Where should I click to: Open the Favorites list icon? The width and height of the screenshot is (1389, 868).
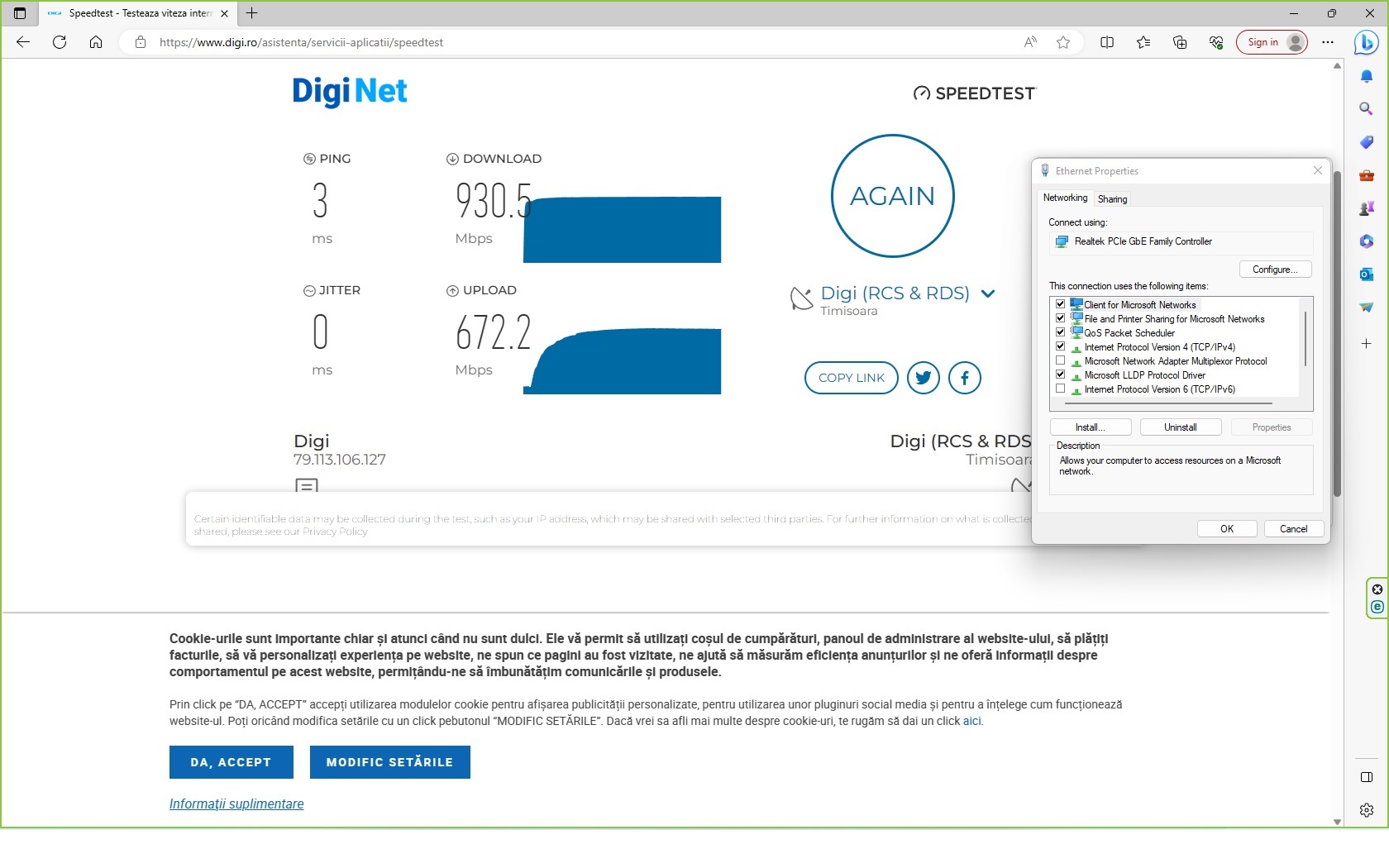pyautogui.click(x=1143, y=42)
